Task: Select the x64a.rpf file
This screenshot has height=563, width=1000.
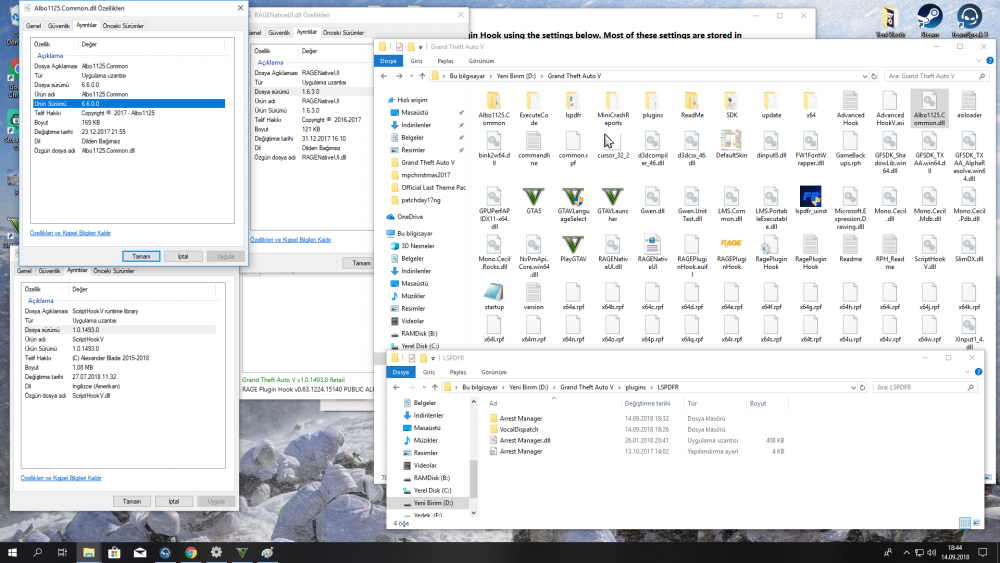Action: tap(573, 296)
